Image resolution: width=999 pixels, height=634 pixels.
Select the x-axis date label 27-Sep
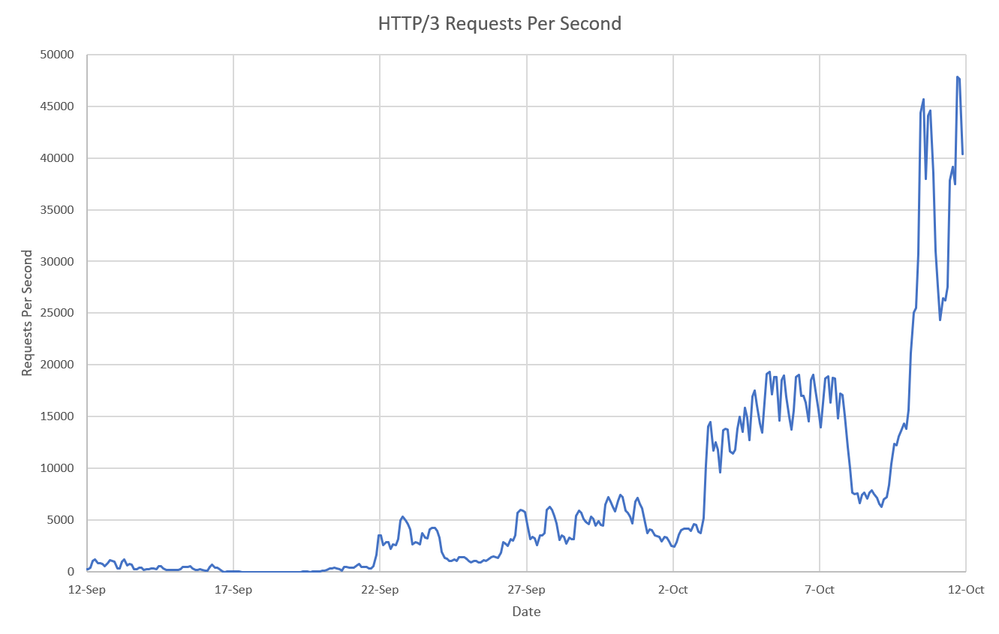tap(526, 590)
